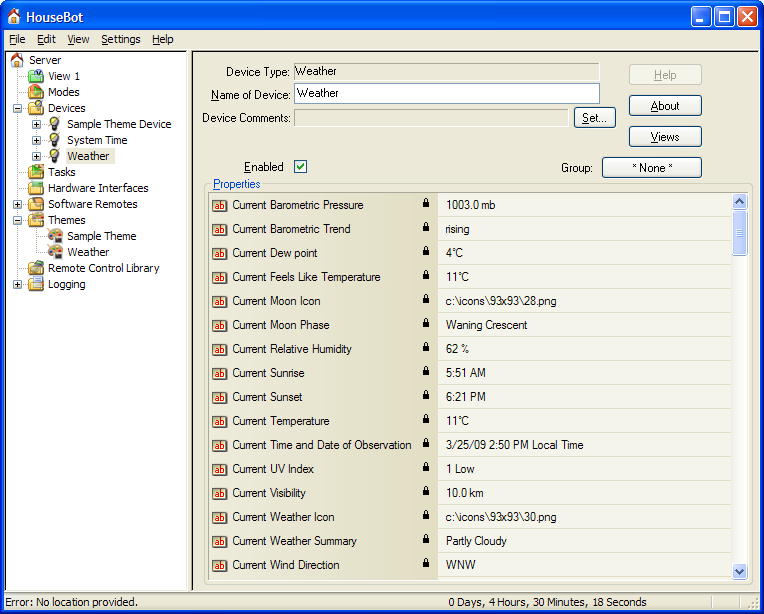The image size is (764, 614).
Task: Click the ab icon for Current Wind Direction
Action: [220, 566]
